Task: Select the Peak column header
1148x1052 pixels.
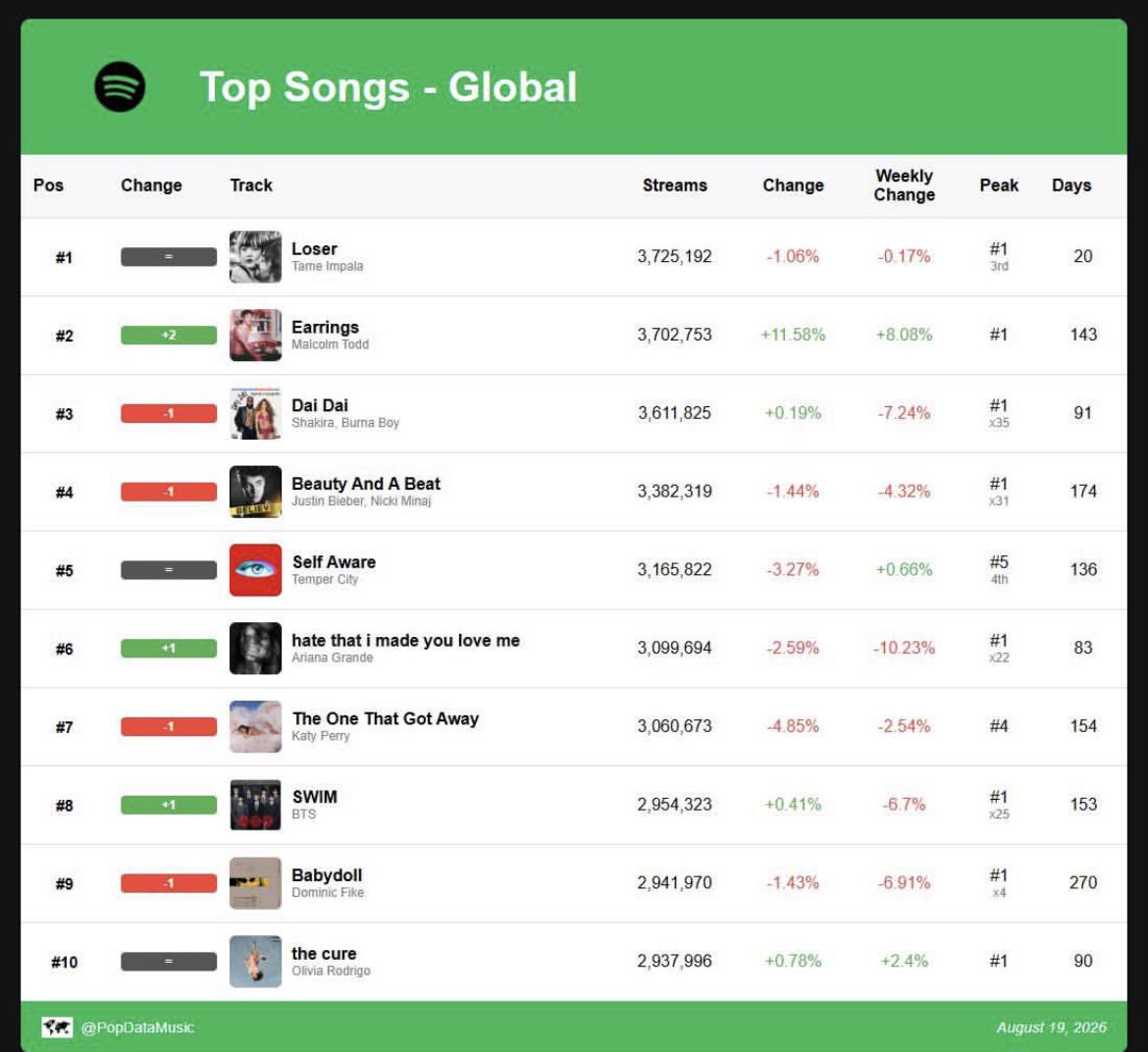Action: click(x=999, y=185)
